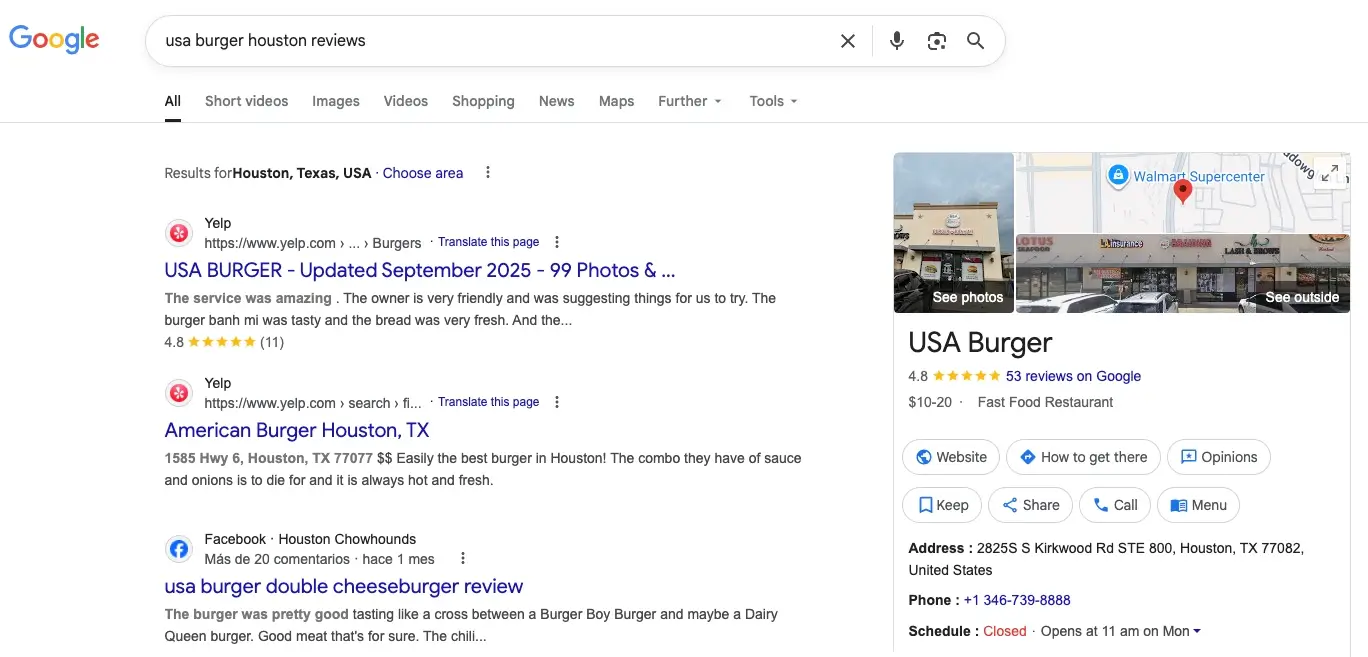Viewport: 1368px width, 657px height.
Task: Open more options for first Yelp result
Action: click(x=557, y=242)
